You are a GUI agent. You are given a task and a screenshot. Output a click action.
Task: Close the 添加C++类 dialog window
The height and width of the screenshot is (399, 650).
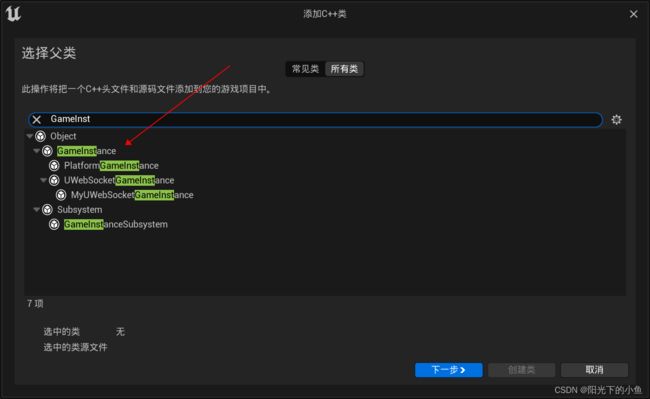pos(633,14)
